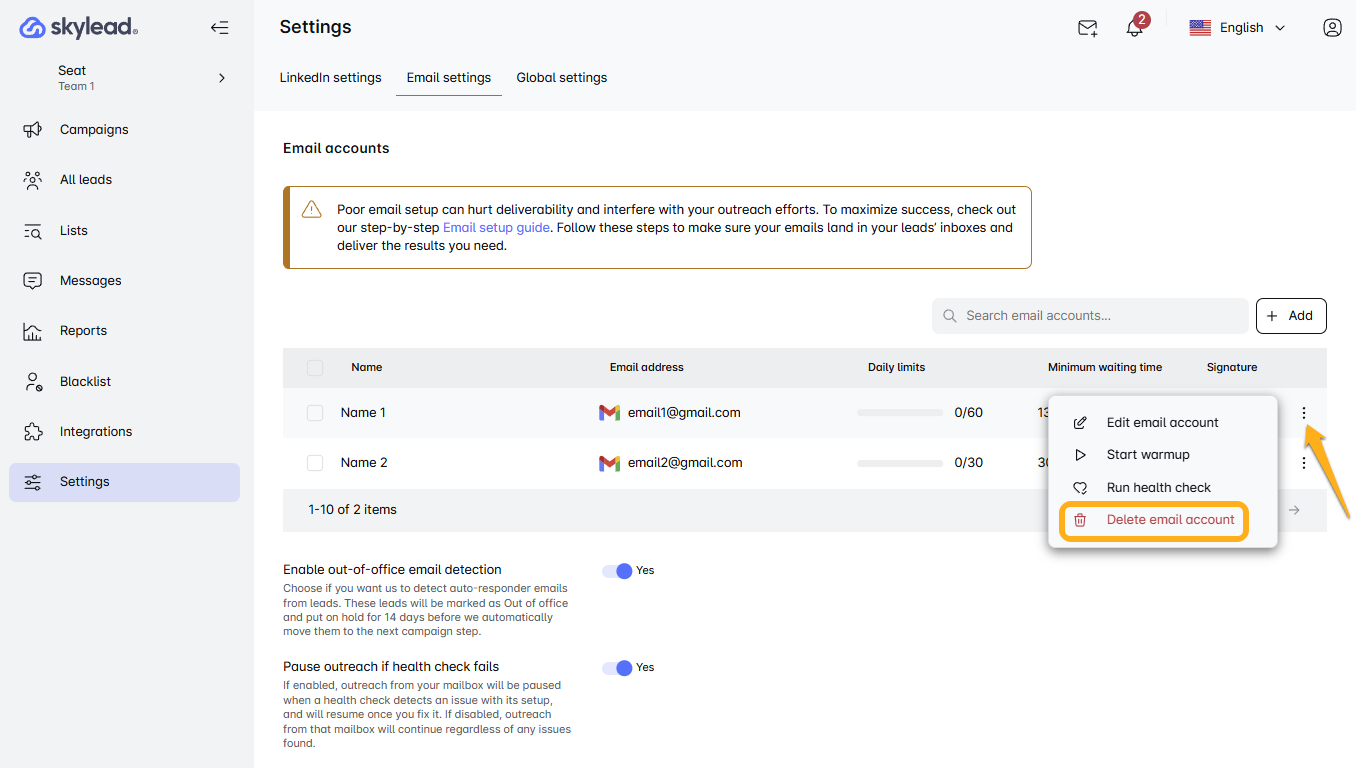Click the 0/60 daily limit progress bar
Image resolution: width=1356 pixels, height=768 pixels.
(x=900, y=413)
